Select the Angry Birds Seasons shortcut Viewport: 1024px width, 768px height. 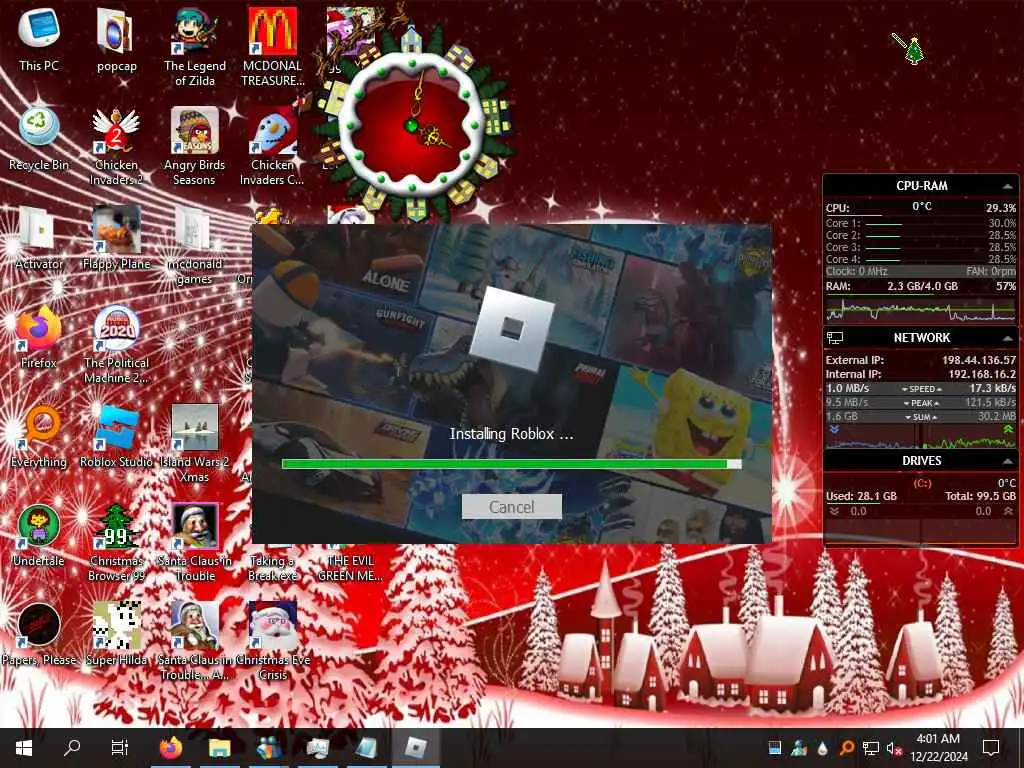click(195, 146)
